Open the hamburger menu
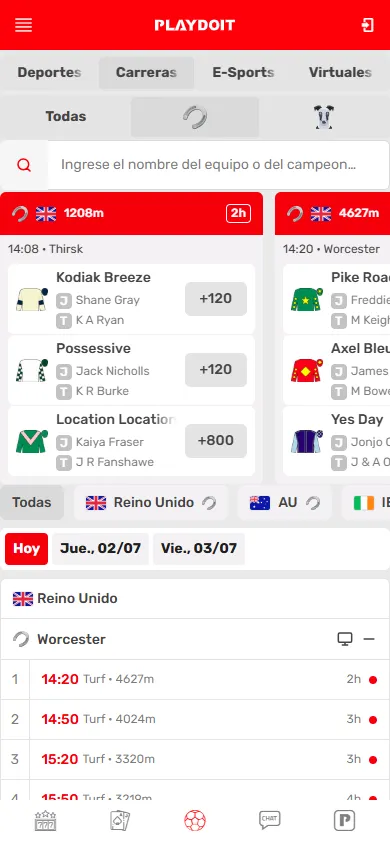The image size is (390, 844). pos(24,25)
